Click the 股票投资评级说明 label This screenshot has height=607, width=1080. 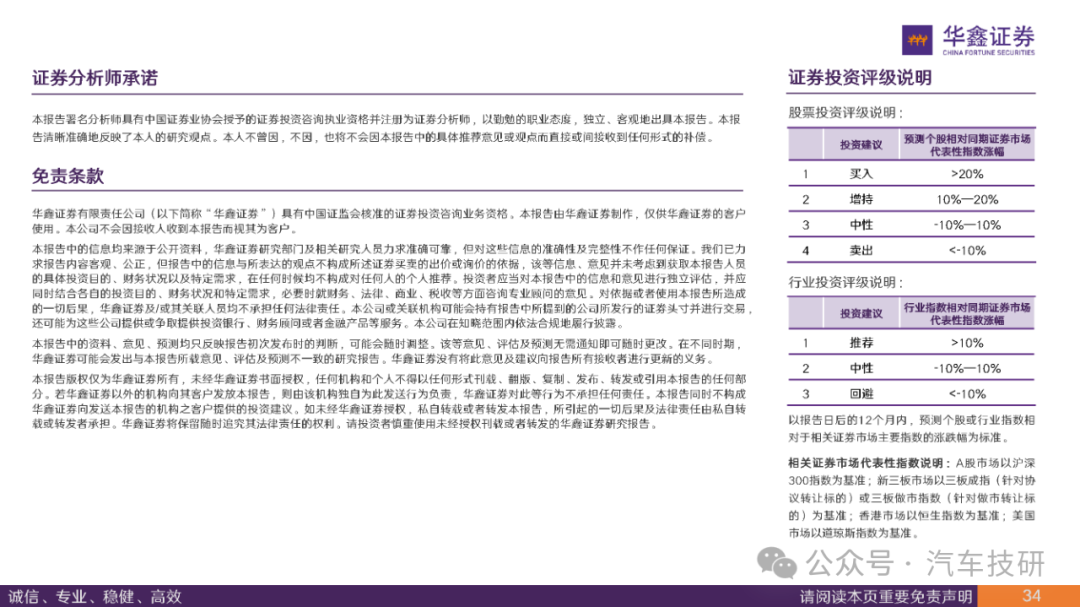click(845, 112)
